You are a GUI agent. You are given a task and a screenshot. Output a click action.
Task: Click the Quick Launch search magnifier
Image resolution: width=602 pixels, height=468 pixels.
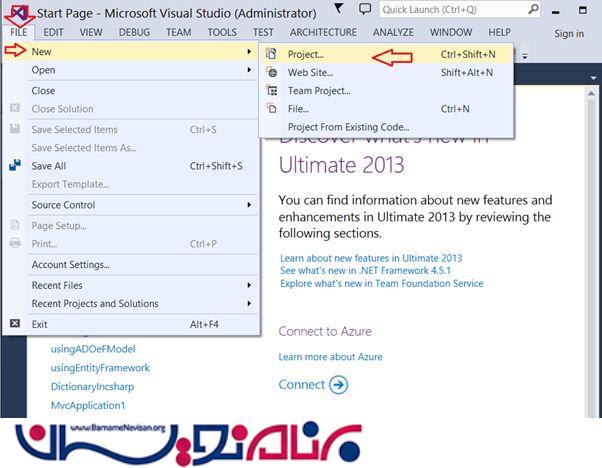tap(533, 9)
